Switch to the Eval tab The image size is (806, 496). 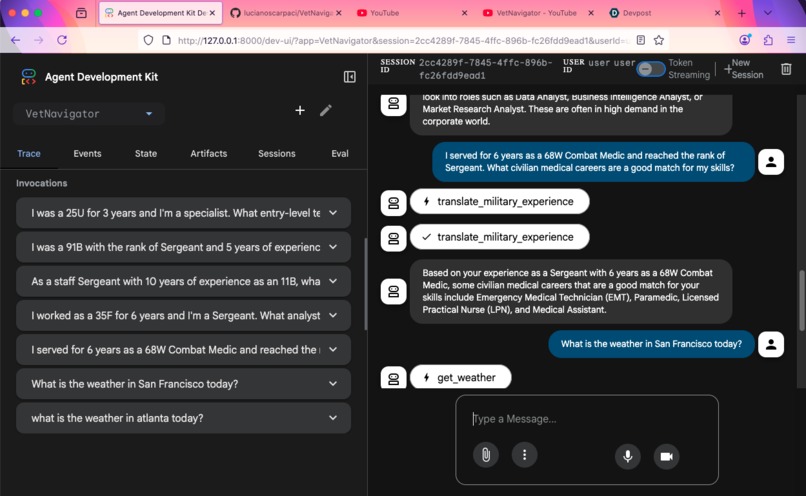pyautogui.click(x=340, y=154)
